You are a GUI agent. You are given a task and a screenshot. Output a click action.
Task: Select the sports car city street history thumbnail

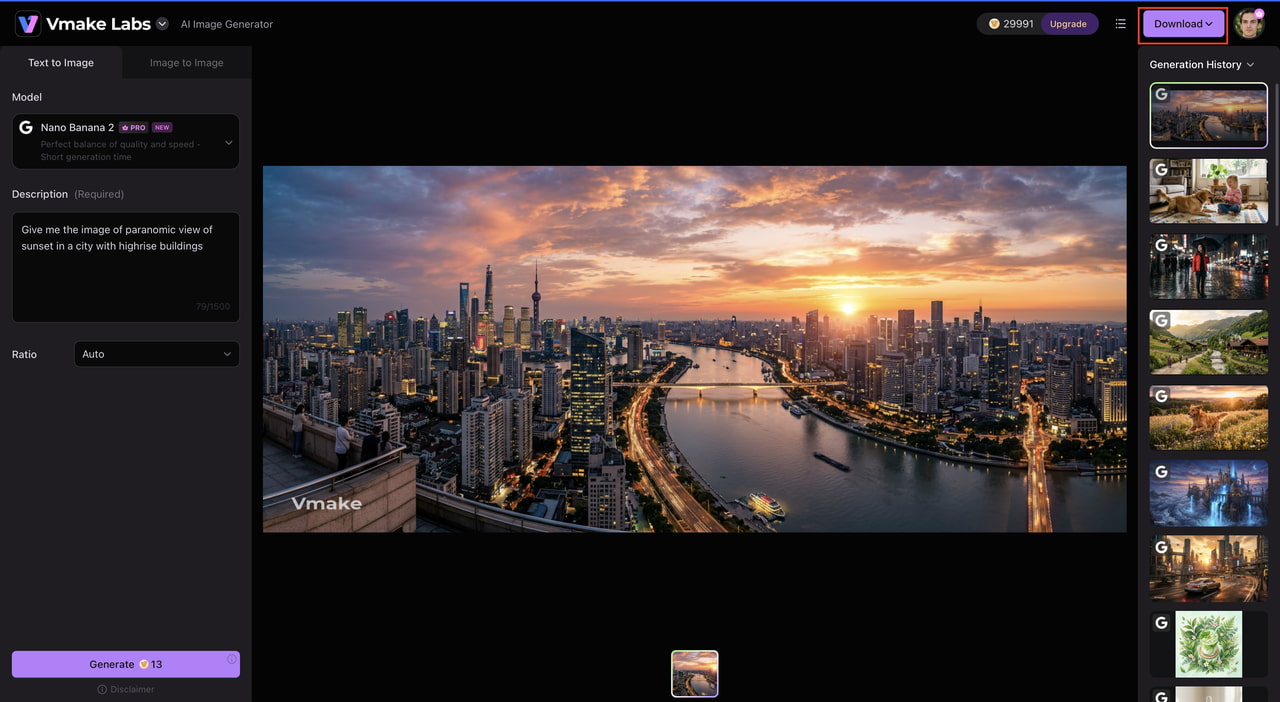point(1209,568)
